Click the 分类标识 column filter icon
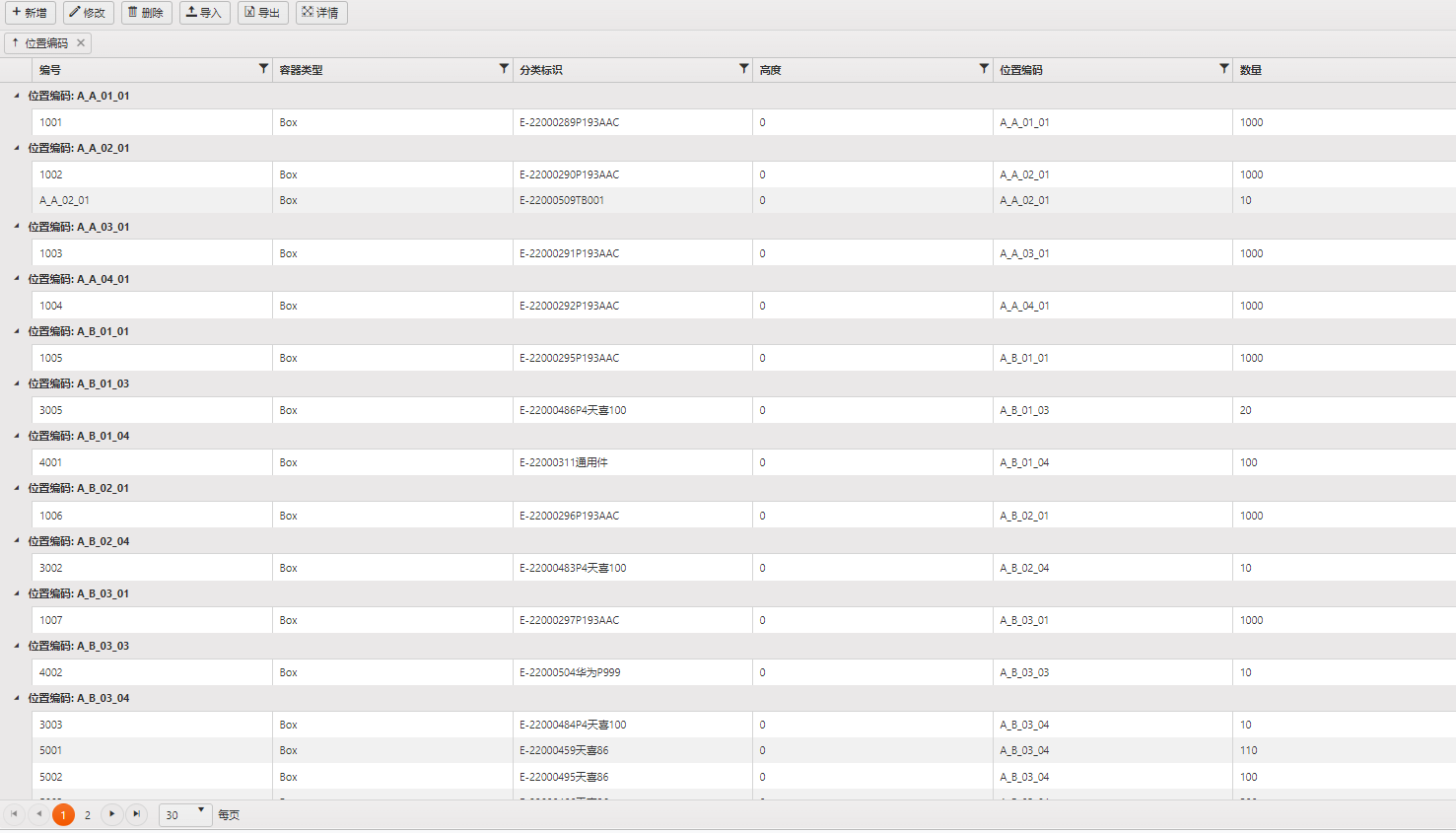This screenshot has height=833, width=1456. [x=743, y=69]
